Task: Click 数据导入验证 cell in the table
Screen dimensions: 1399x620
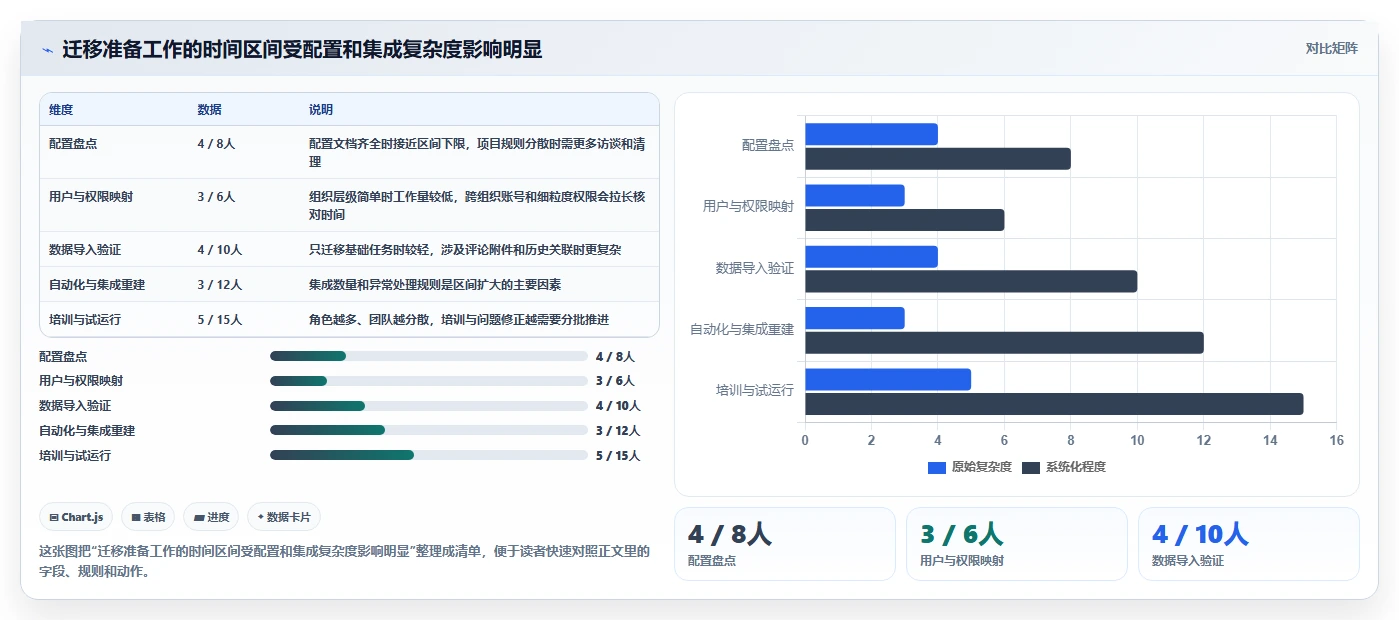Action: click(x=85, y=250)
